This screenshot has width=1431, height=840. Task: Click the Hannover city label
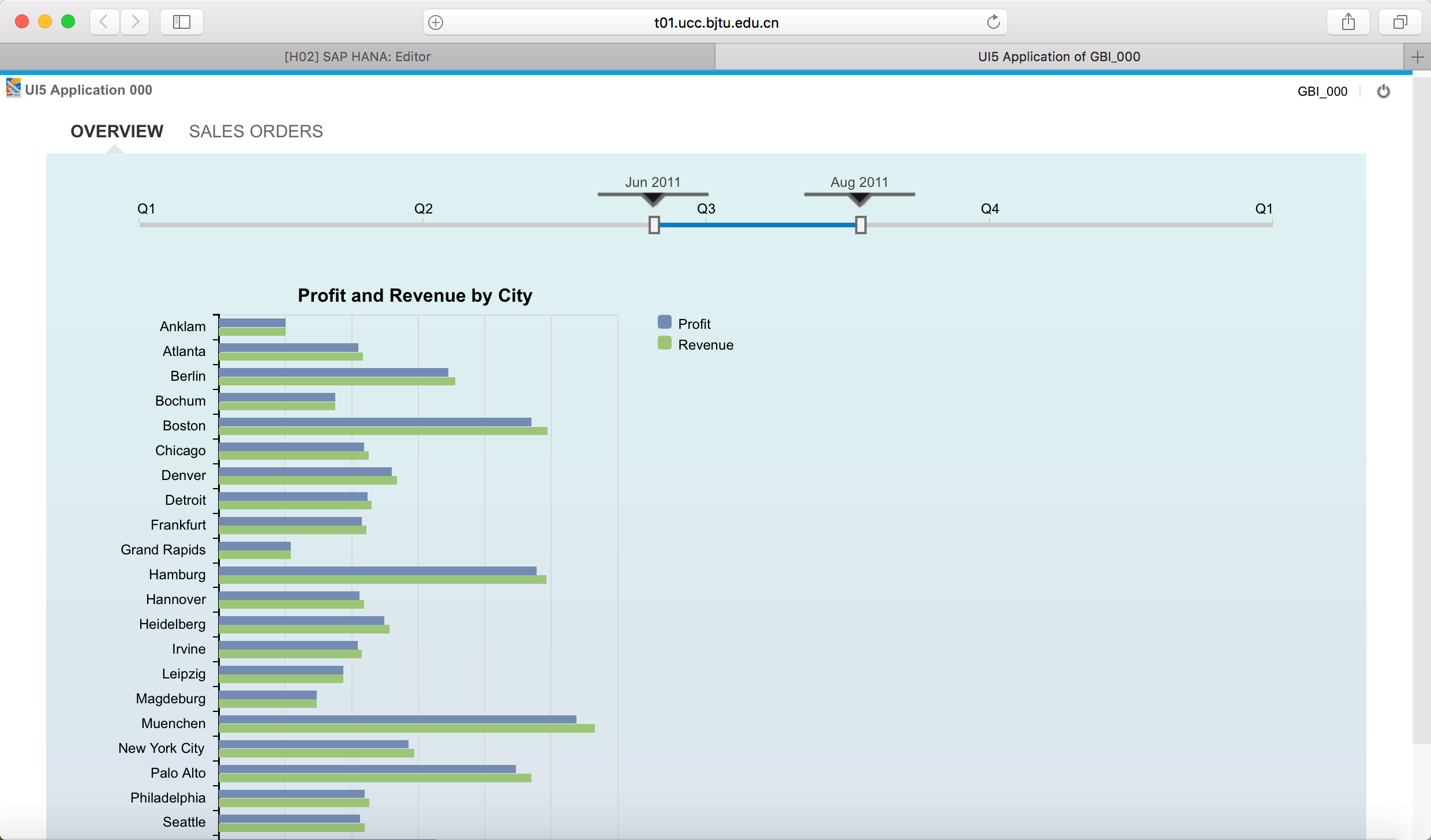tap(175, 599)
